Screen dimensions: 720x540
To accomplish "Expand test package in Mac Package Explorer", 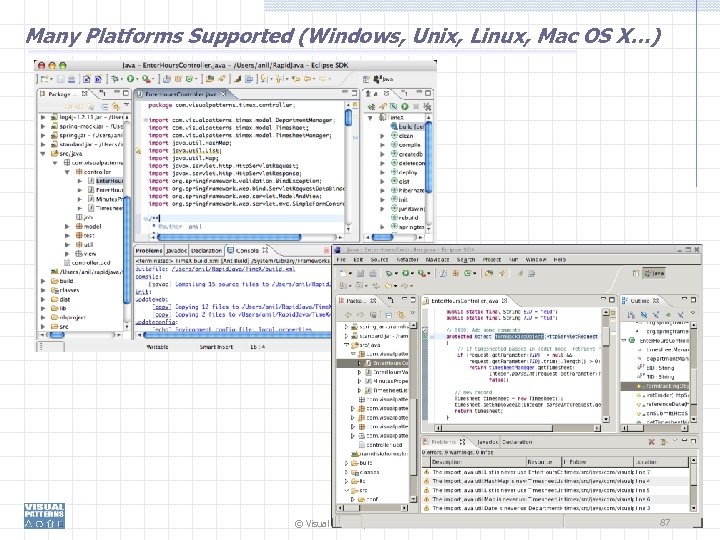I will 67,236.
